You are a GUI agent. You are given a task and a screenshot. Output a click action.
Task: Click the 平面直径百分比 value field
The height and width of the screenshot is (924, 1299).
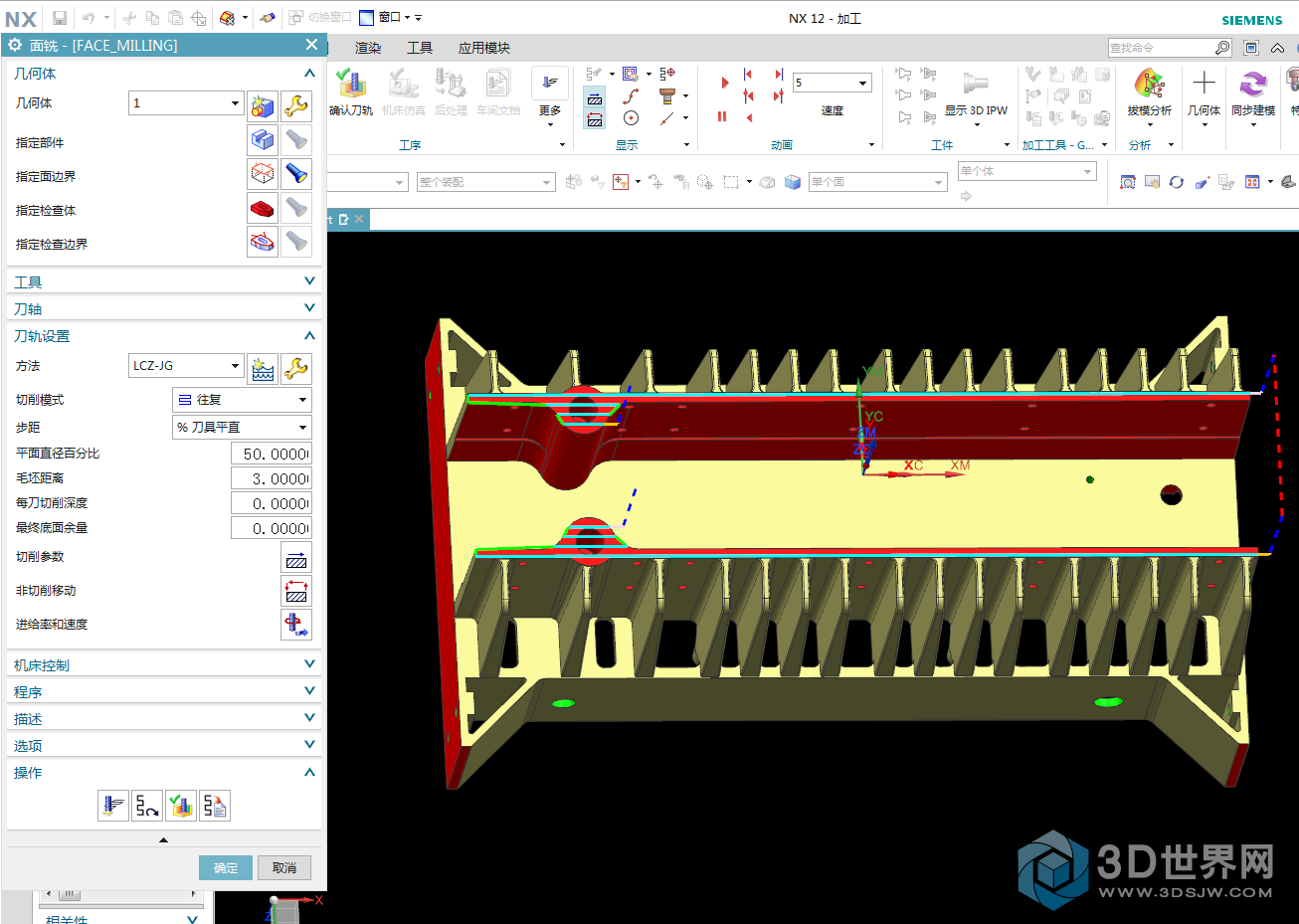click(x=271, y=454)
